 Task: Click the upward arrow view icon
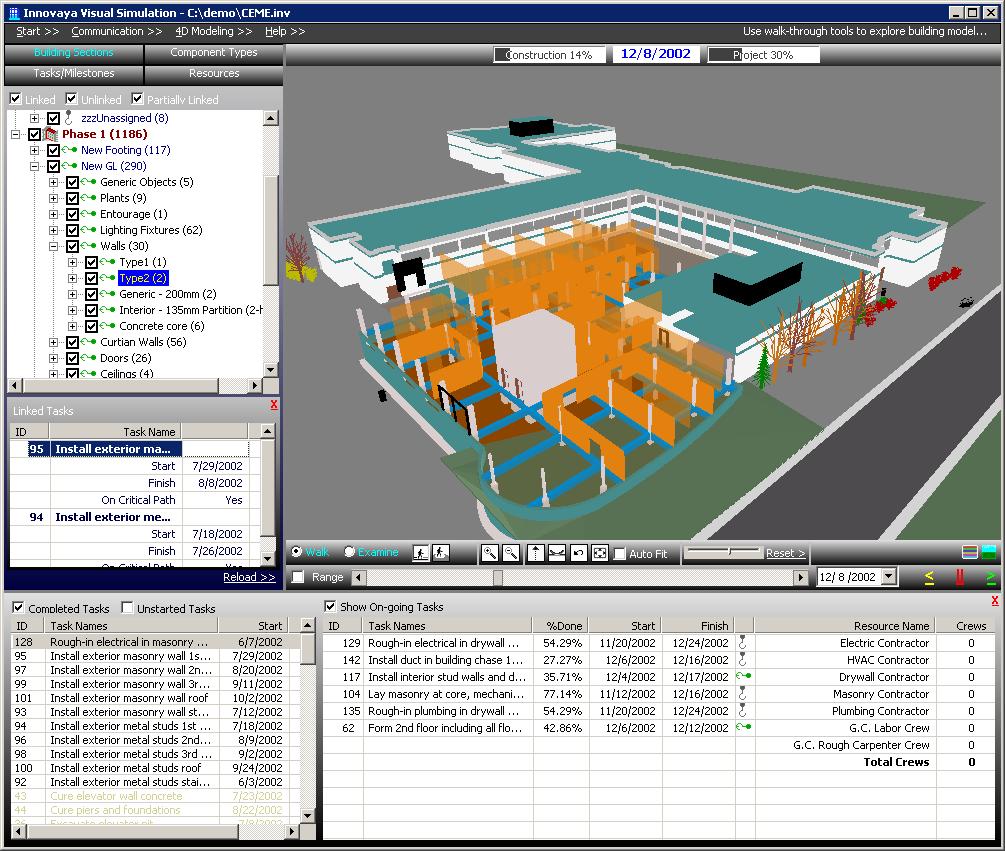coord(535,553)
